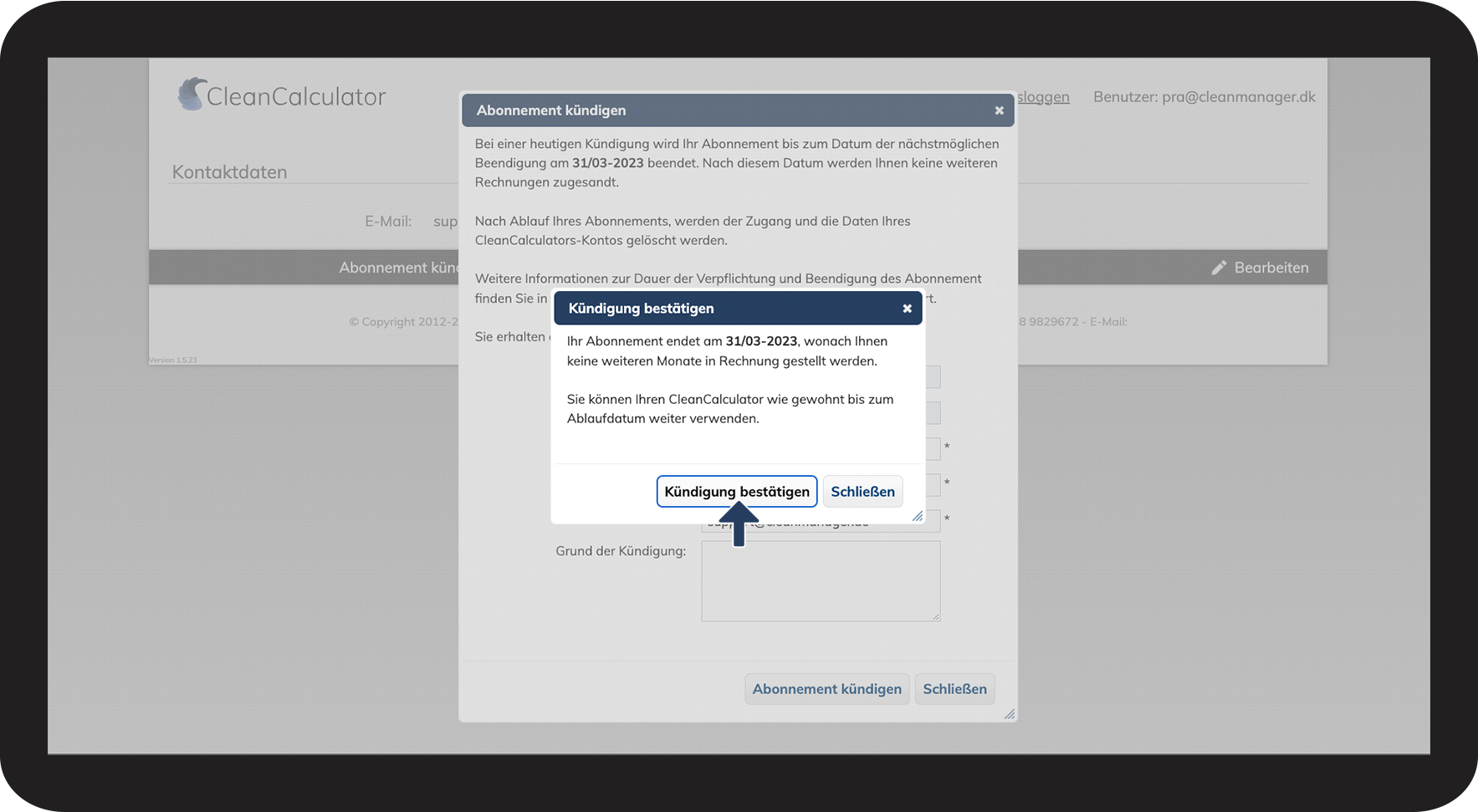
Task: Click the Kontaktdaten heading
Action: [x=229, y=172]
